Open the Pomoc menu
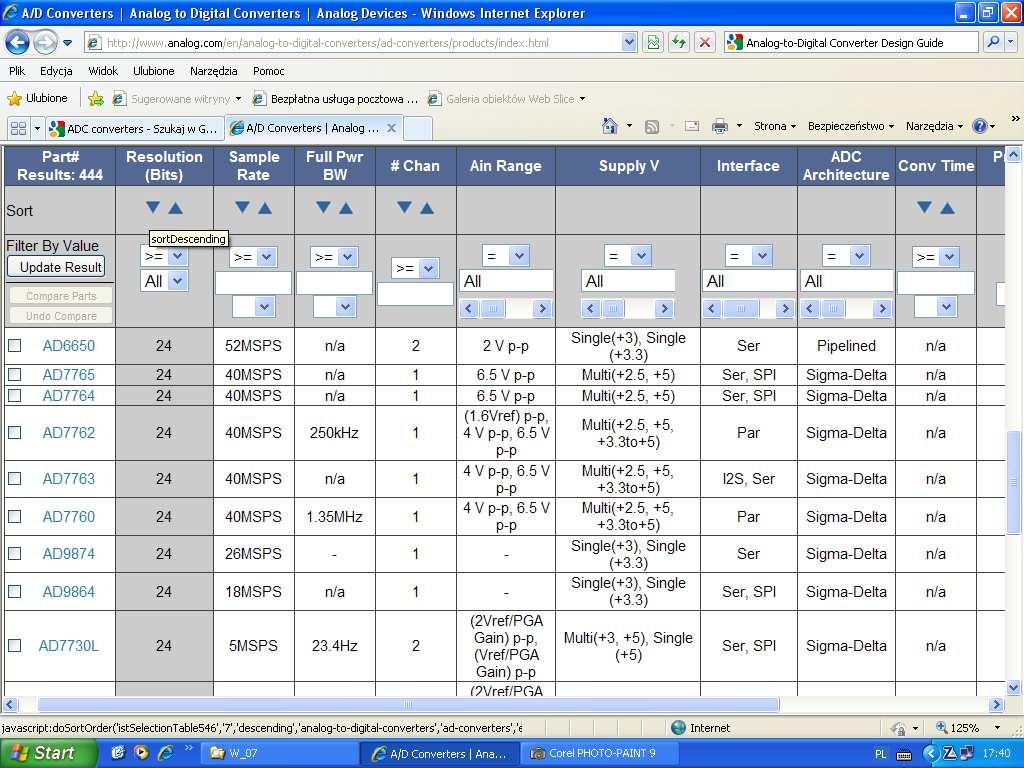 pos(268,71)
